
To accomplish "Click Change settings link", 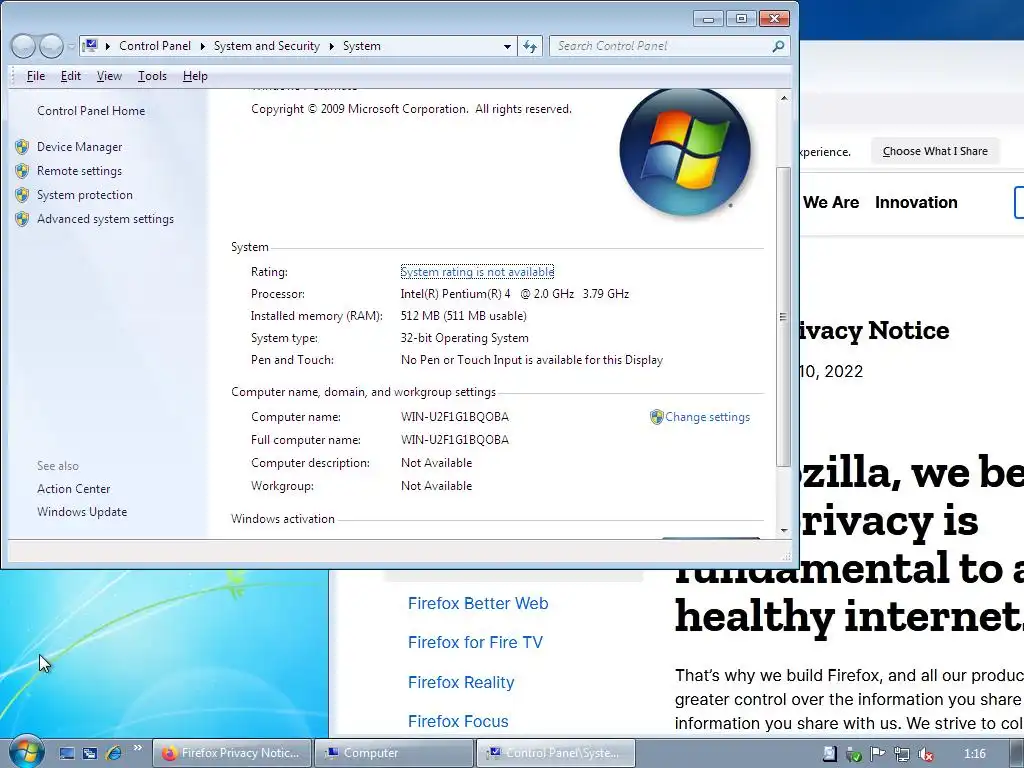I will (x=707, y=417).
